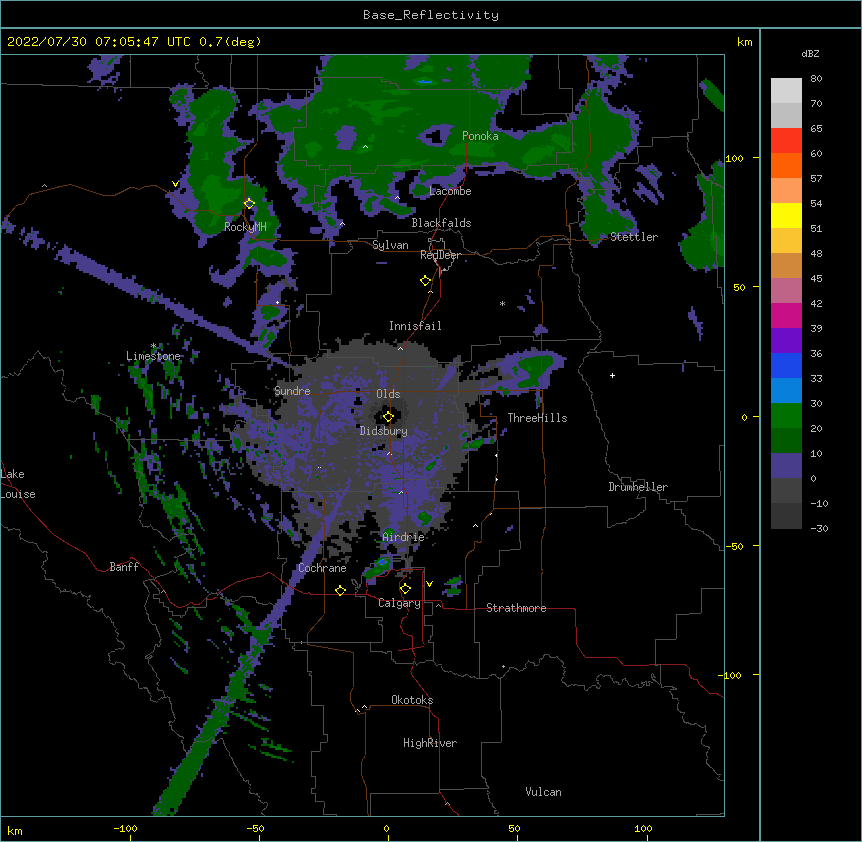This screenshot has width=862, height=842.
Task: Click the -100 tick label on bottom axis
Action: click(x=126, y=829)
